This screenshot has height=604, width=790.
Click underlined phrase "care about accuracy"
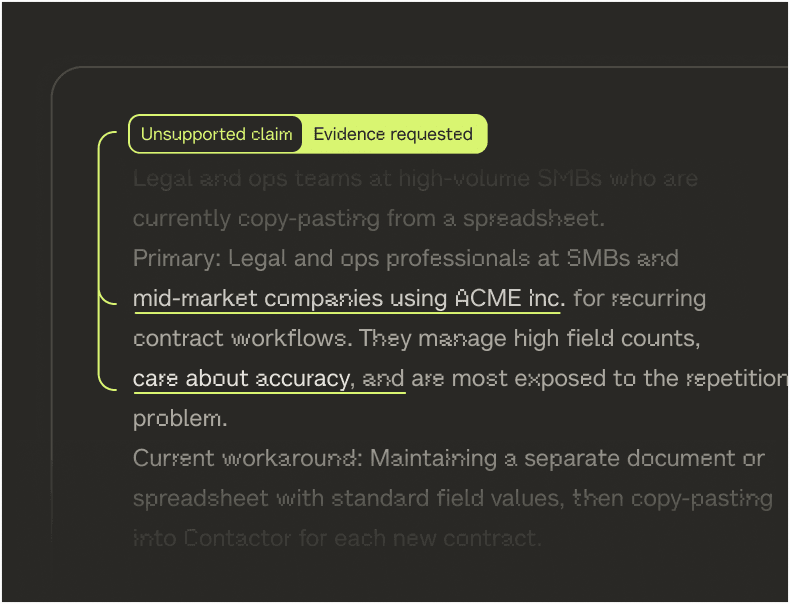click(242, 379)
